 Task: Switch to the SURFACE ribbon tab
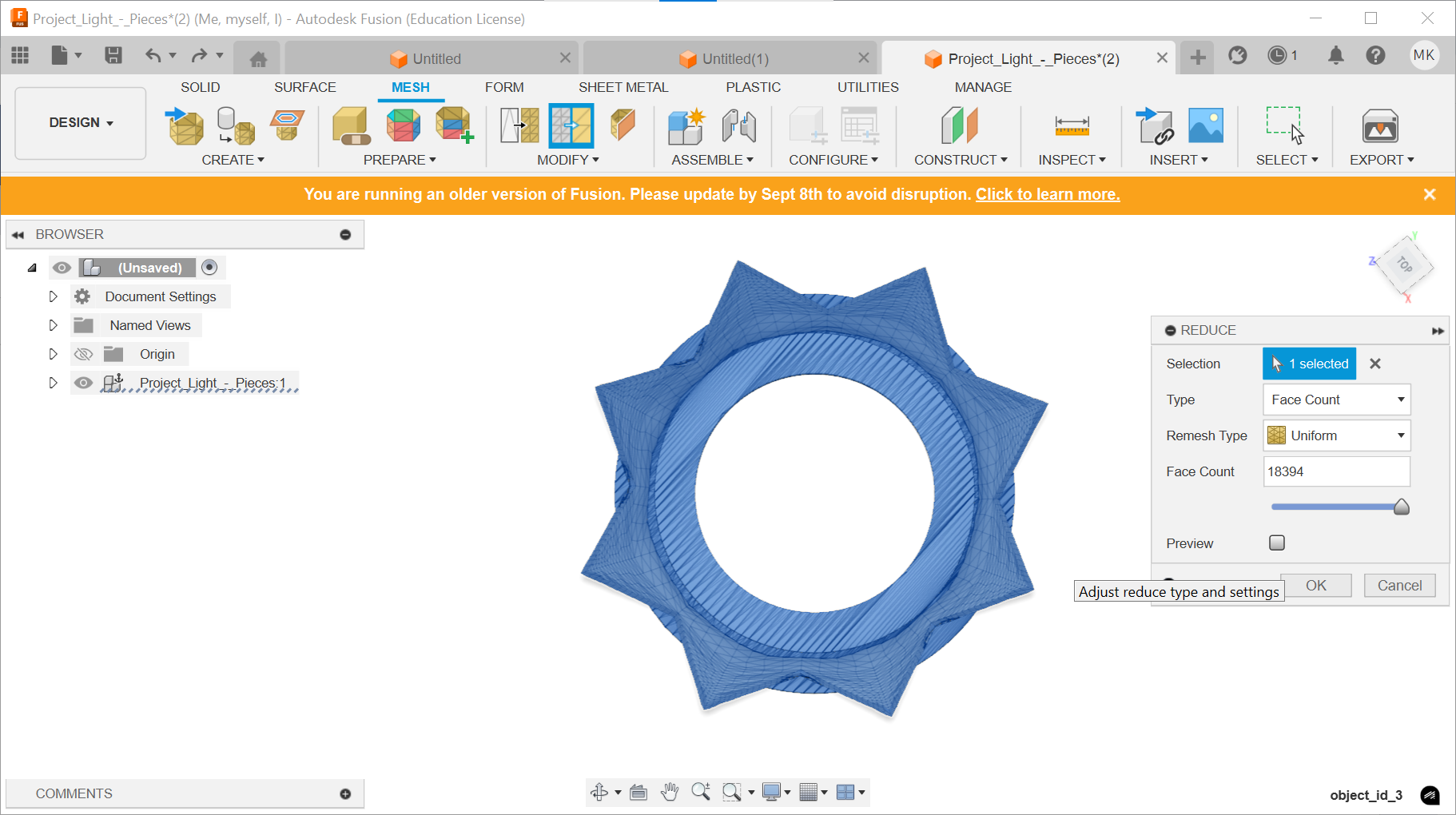coord(305,87)
